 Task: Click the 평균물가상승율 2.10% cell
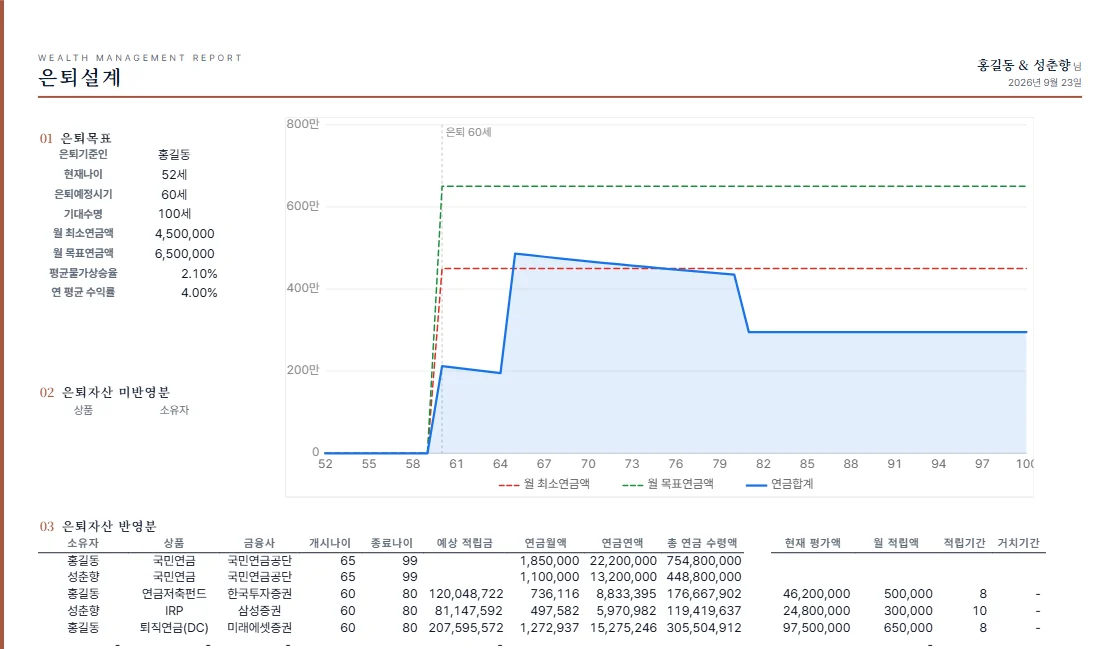click(x=199, y=273)
